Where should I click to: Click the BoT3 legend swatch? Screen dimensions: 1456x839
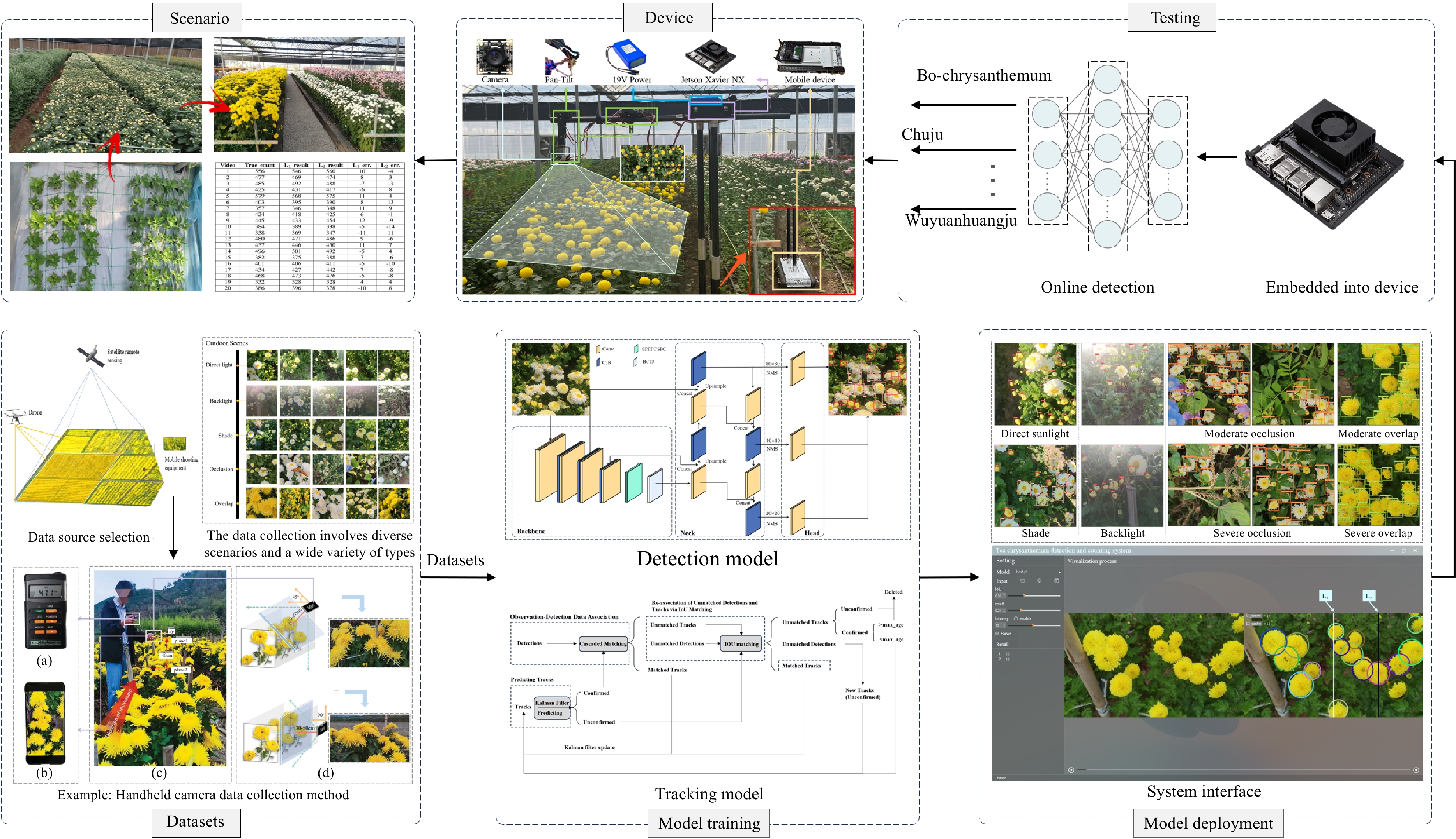click(x=636, y=362)
